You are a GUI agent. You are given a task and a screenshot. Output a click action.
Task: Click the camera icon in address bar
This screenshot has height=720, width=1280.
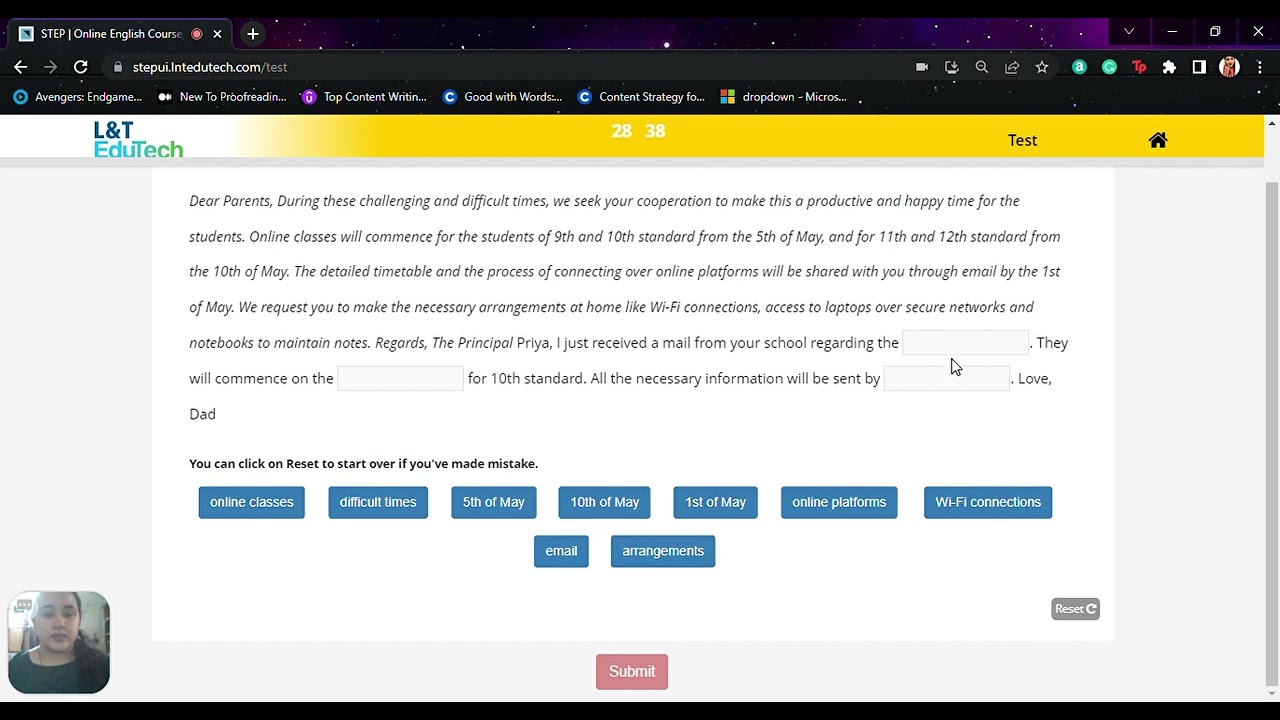point(922,67)
